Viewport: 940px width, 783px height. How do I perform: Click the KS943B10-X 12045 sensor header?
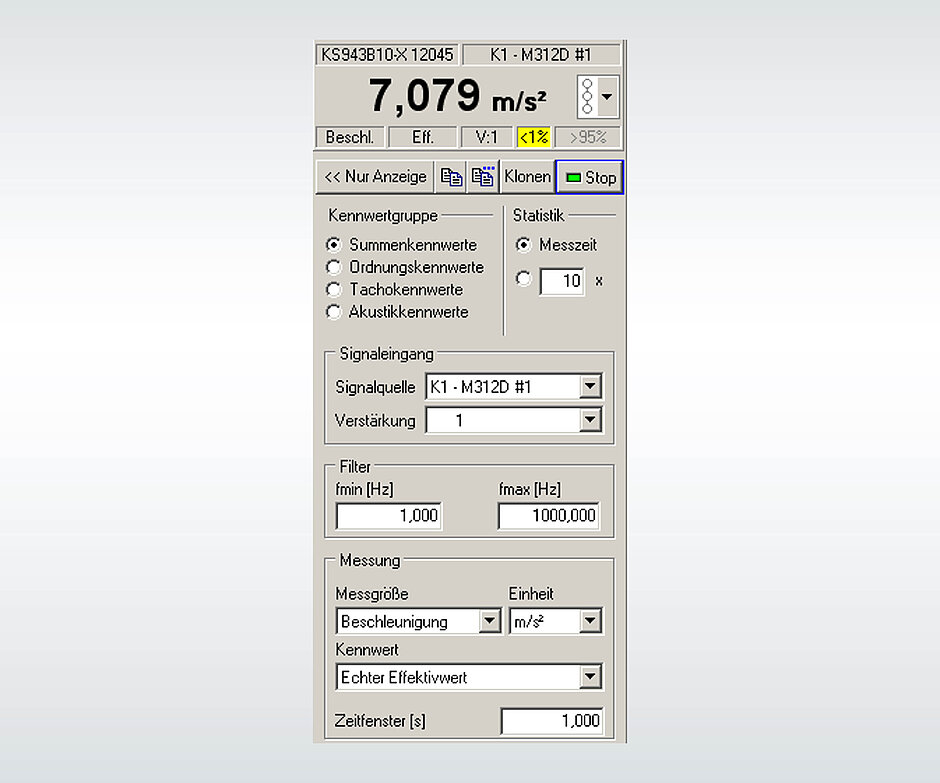click(386, 54)
